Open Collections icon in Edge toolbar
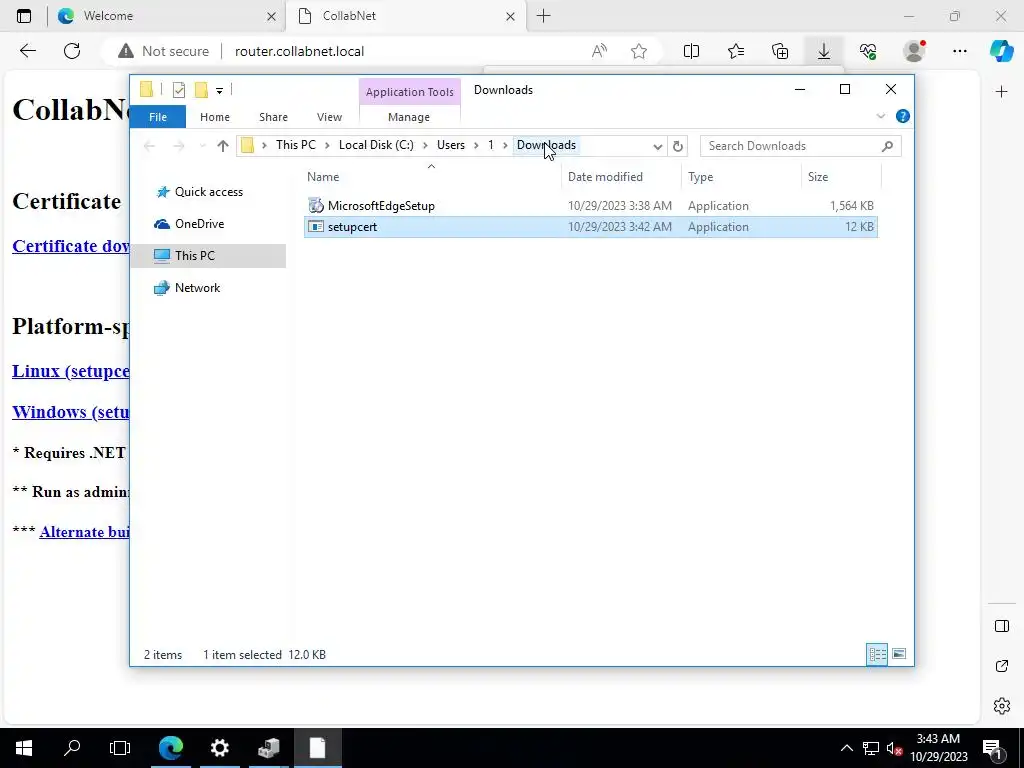1024x768 pixels. 780,51
